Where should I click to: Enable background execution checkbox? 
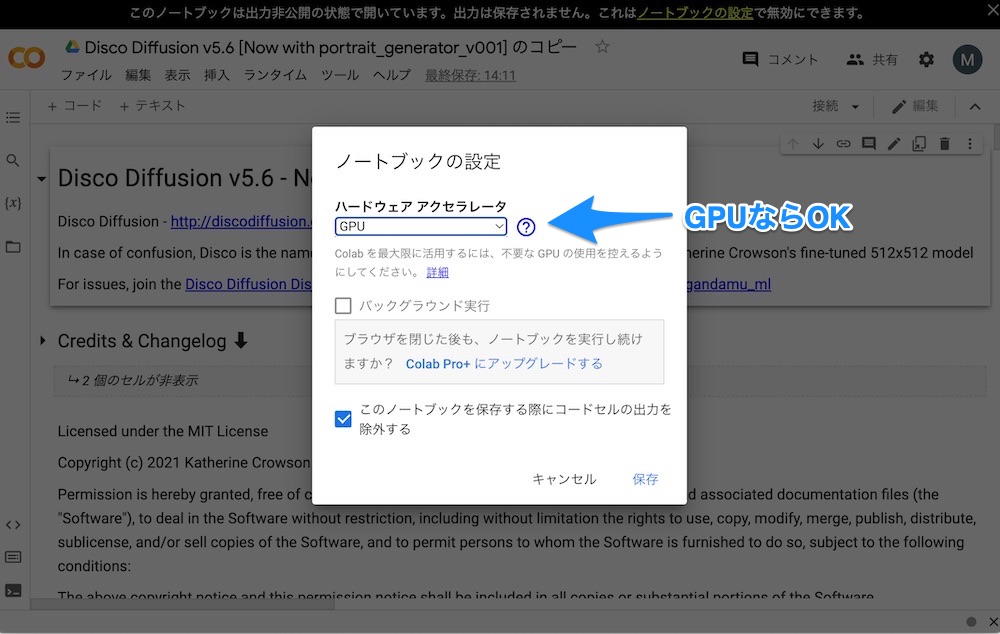click(343, 306)
